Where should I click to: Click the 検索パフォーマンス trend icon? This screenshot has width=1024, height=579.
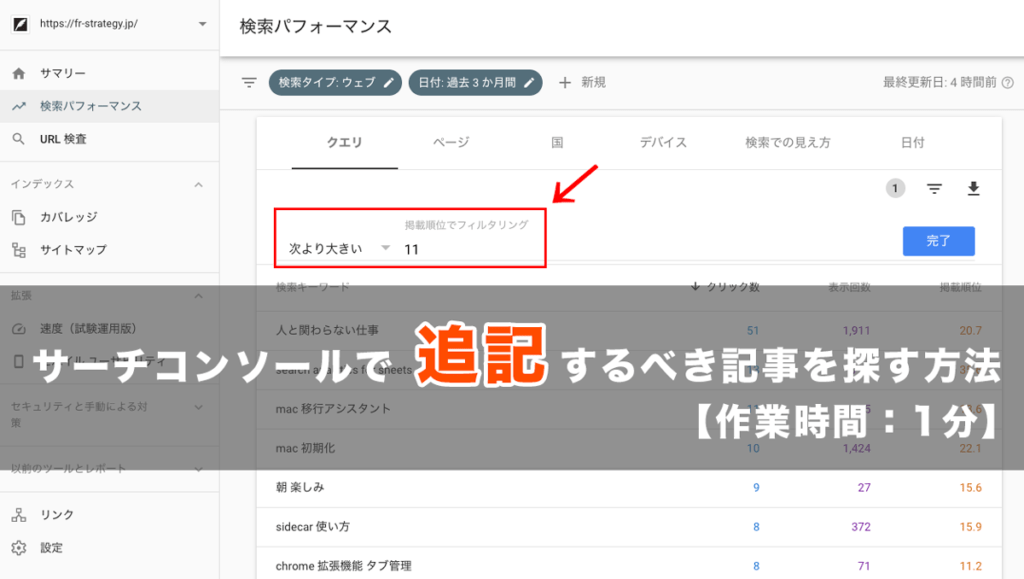19,106
